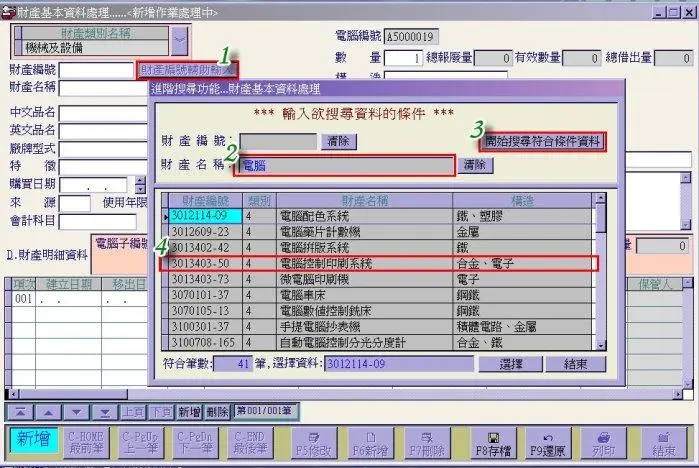The height and width of the screenshot is (468, 699).
Task: Select row 3100708-165 自動電腦控制分光分度計
Action: tap(380, 342)
